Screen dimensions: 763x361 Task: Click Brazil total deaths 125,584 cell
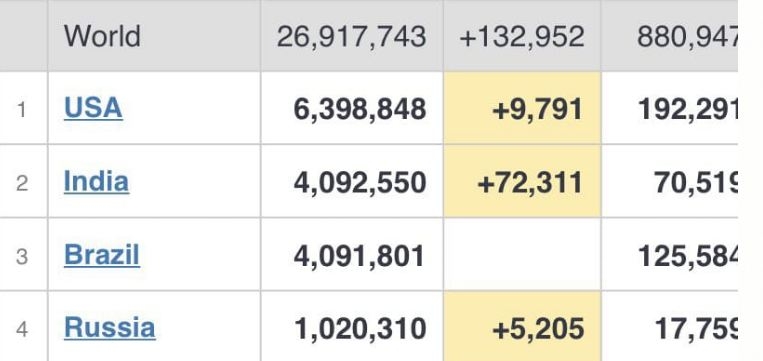tap(670, 254)
